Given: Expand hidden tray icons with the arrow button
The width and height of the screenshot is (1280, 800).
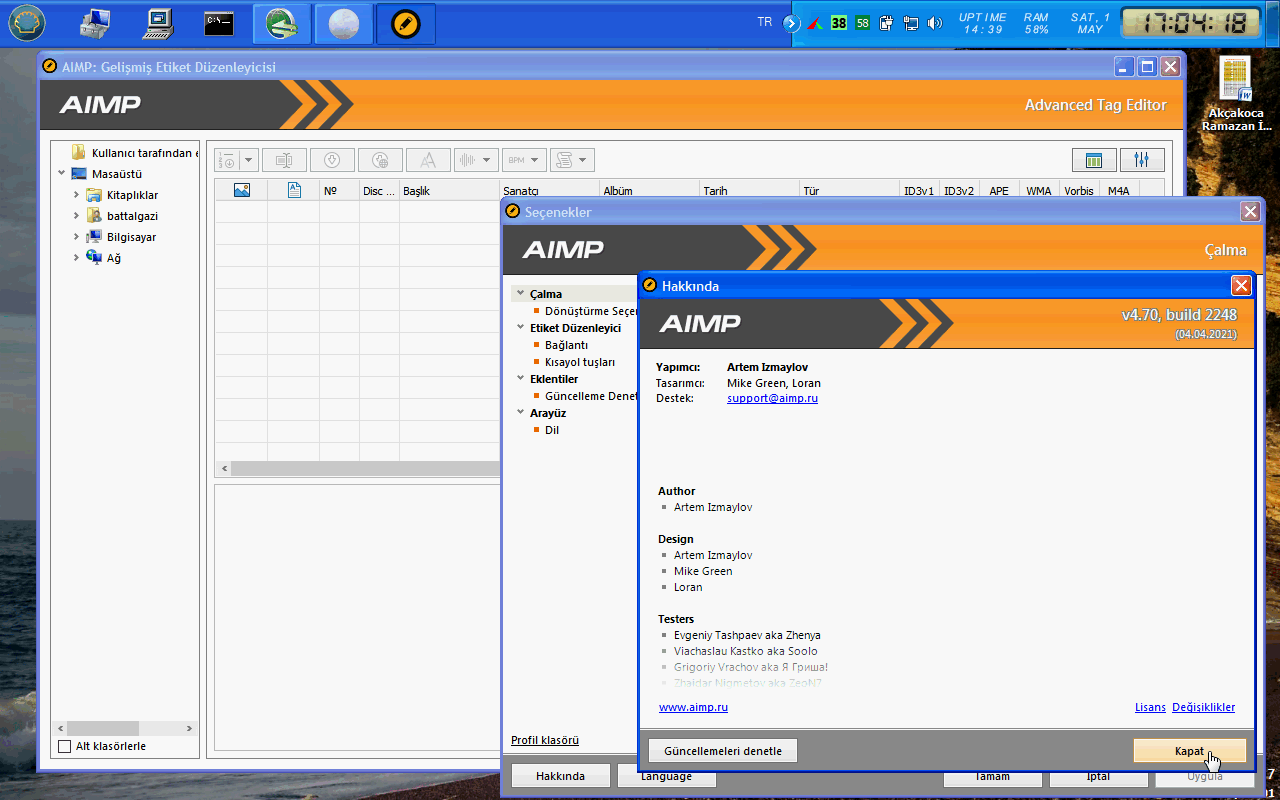Looking at the screenshot, I should point(792,22).
